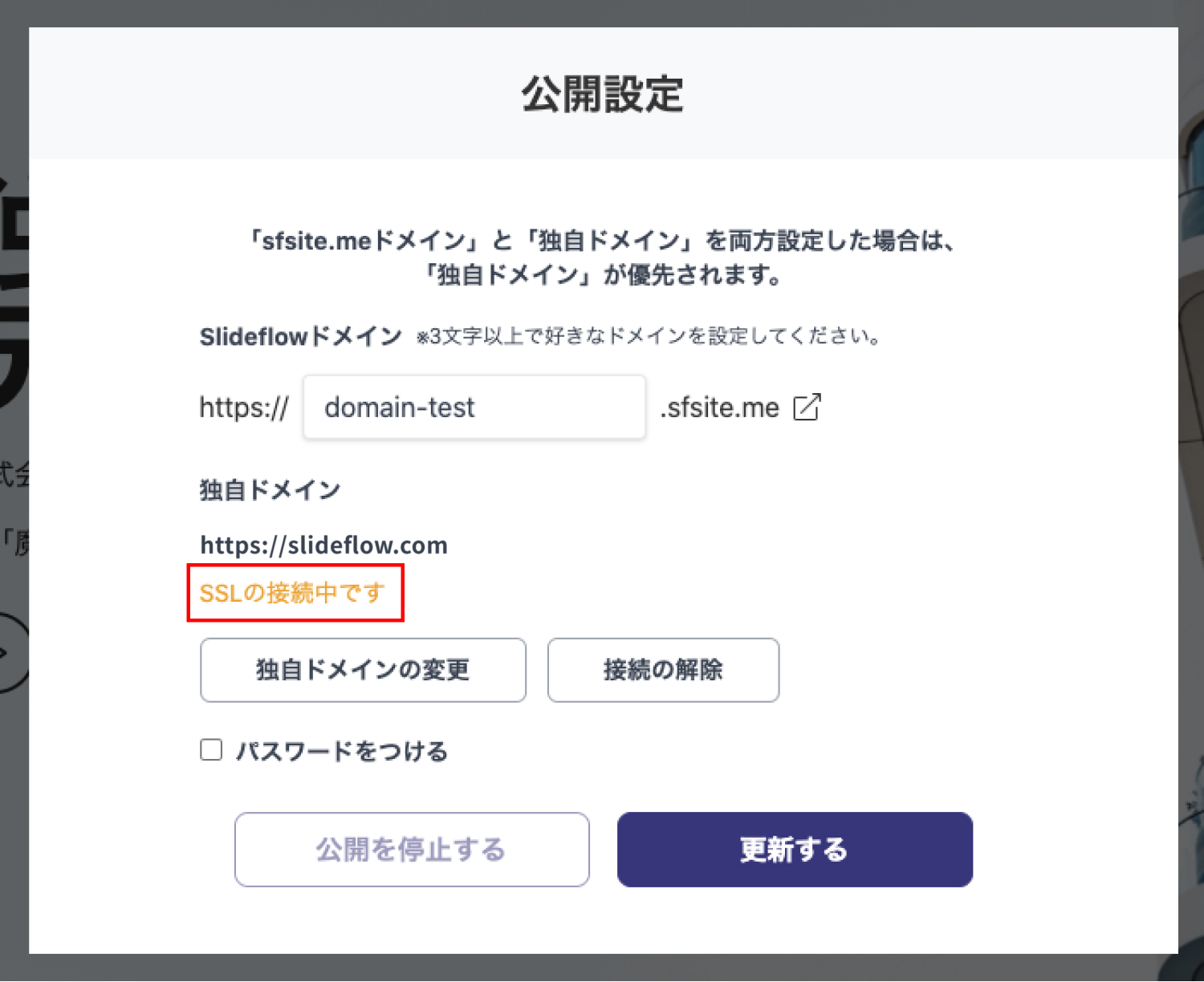Open the sfsite.me external link icon

point(807,407)
